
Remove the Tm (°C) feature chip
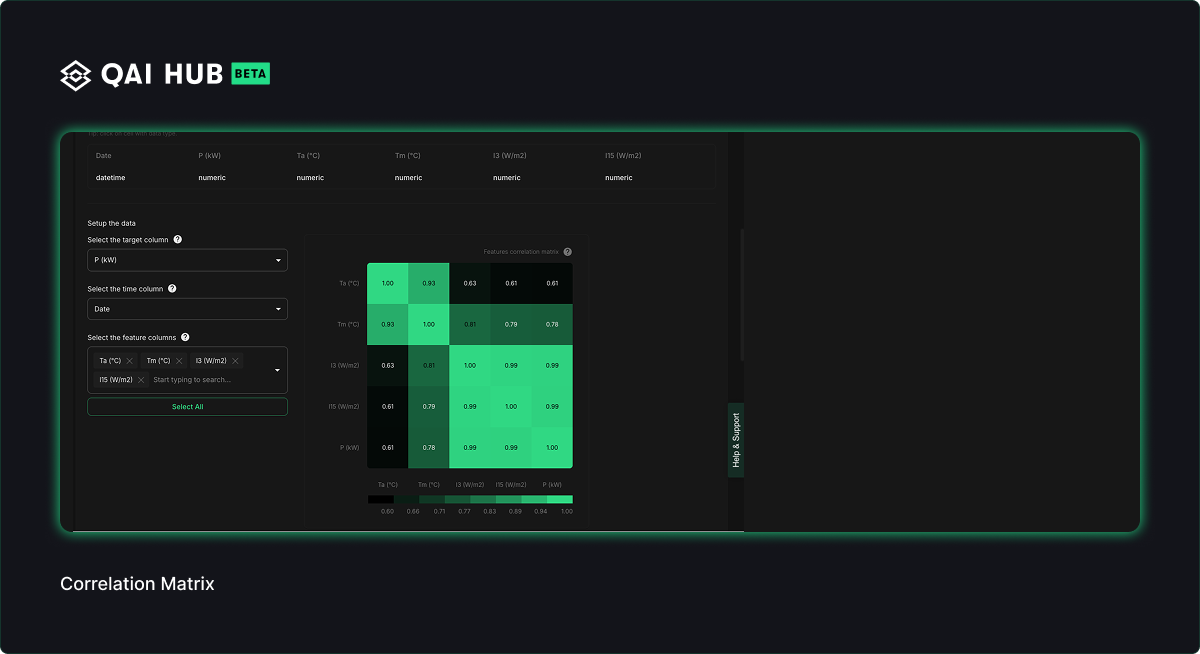179,361
